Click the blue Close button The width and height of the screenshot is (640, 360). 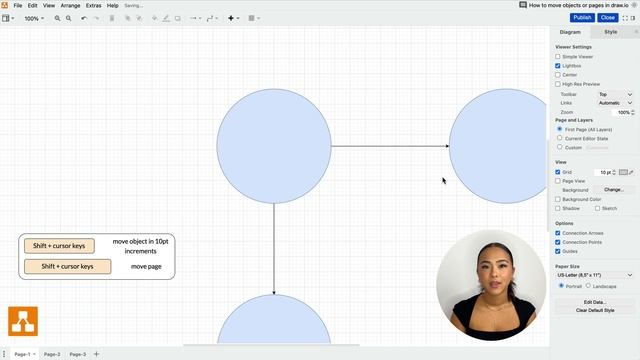(x=607, y=18)
